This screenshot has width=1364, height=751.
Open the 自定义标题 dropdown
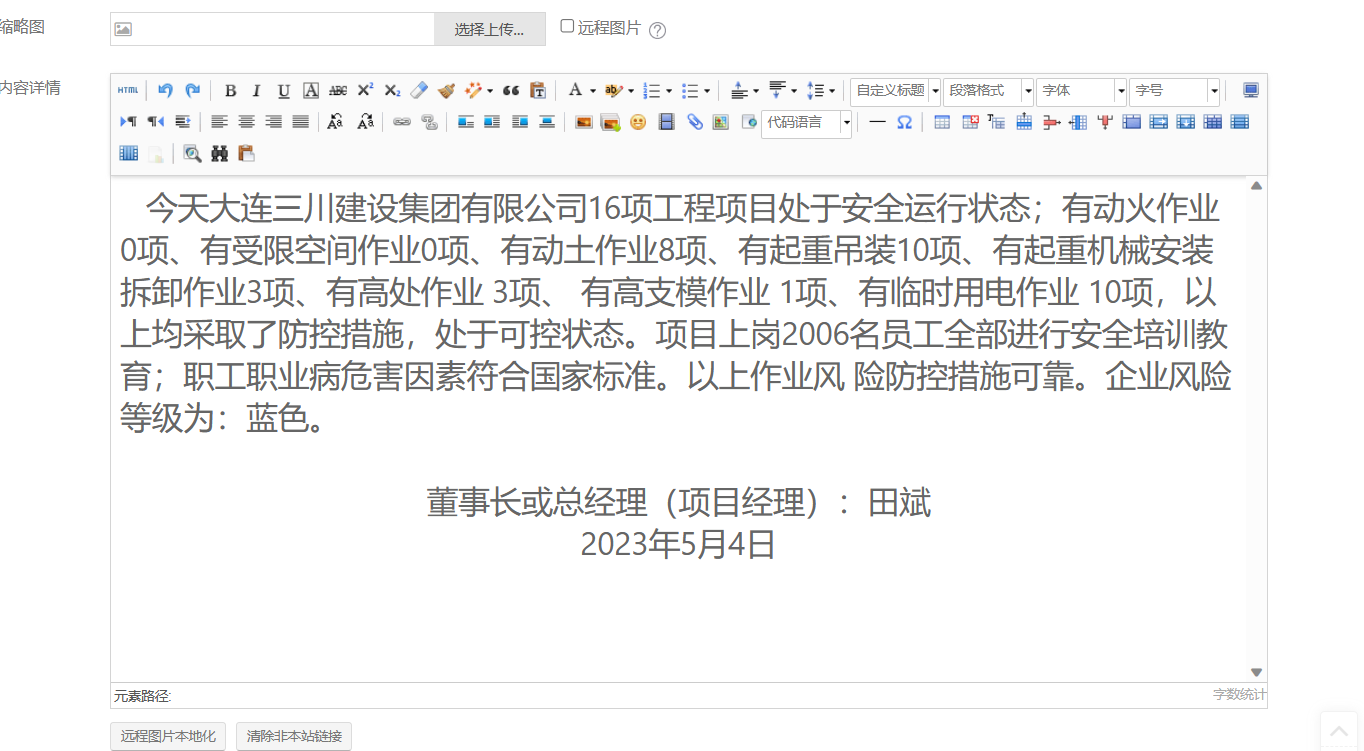(895, 91)
